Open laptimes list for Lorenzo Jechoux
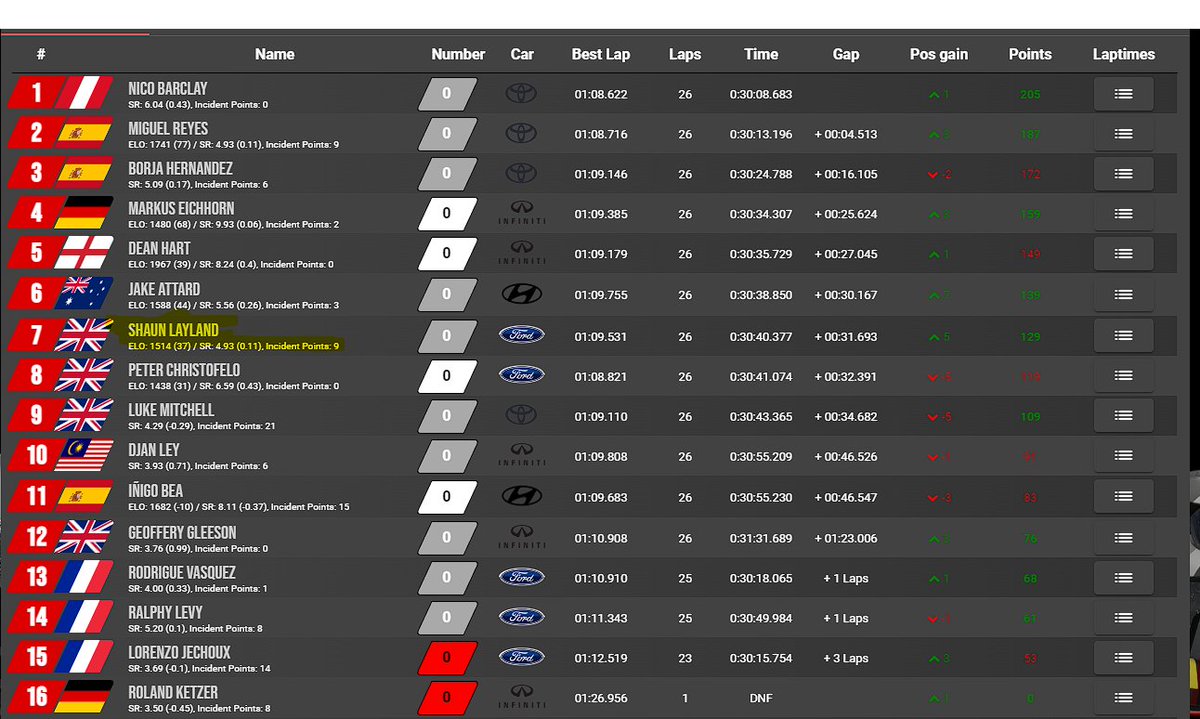Viewport: 1200px width, 719px height. point(1123,658)
